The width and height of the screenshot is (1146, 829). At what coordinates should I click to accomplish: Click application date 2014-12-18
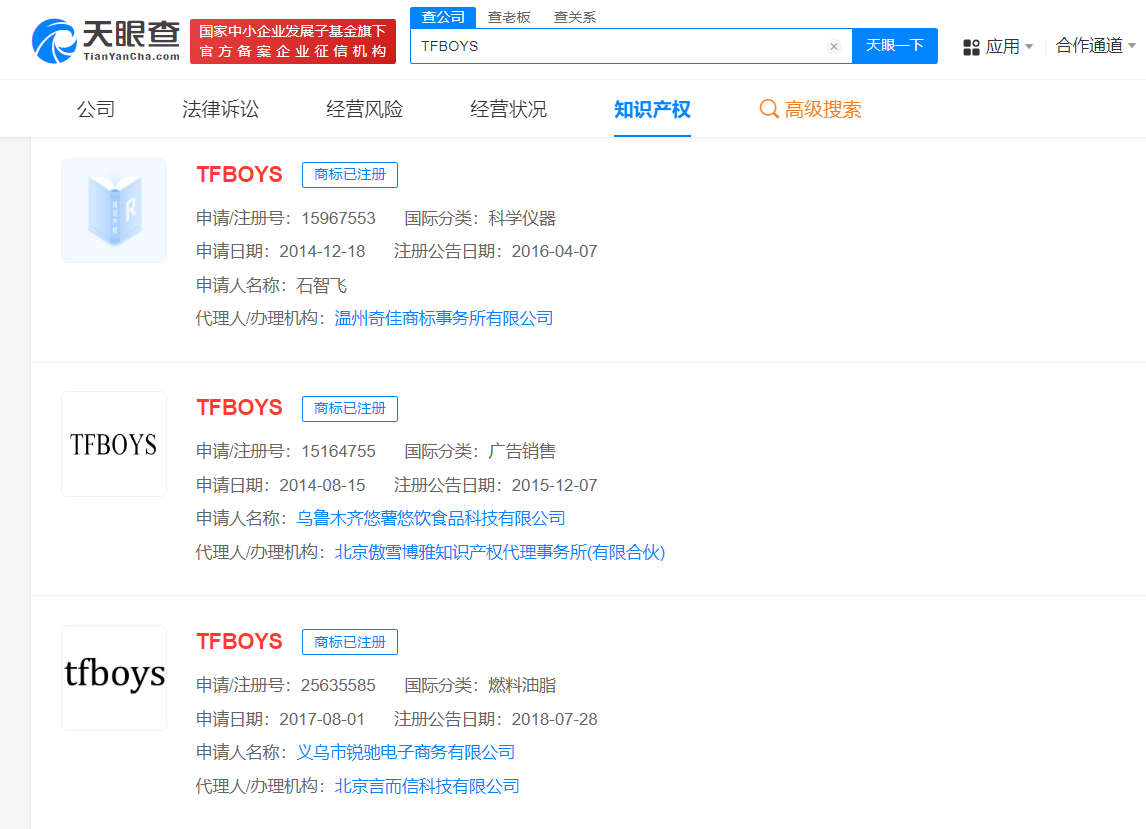[x=322, y=251]
